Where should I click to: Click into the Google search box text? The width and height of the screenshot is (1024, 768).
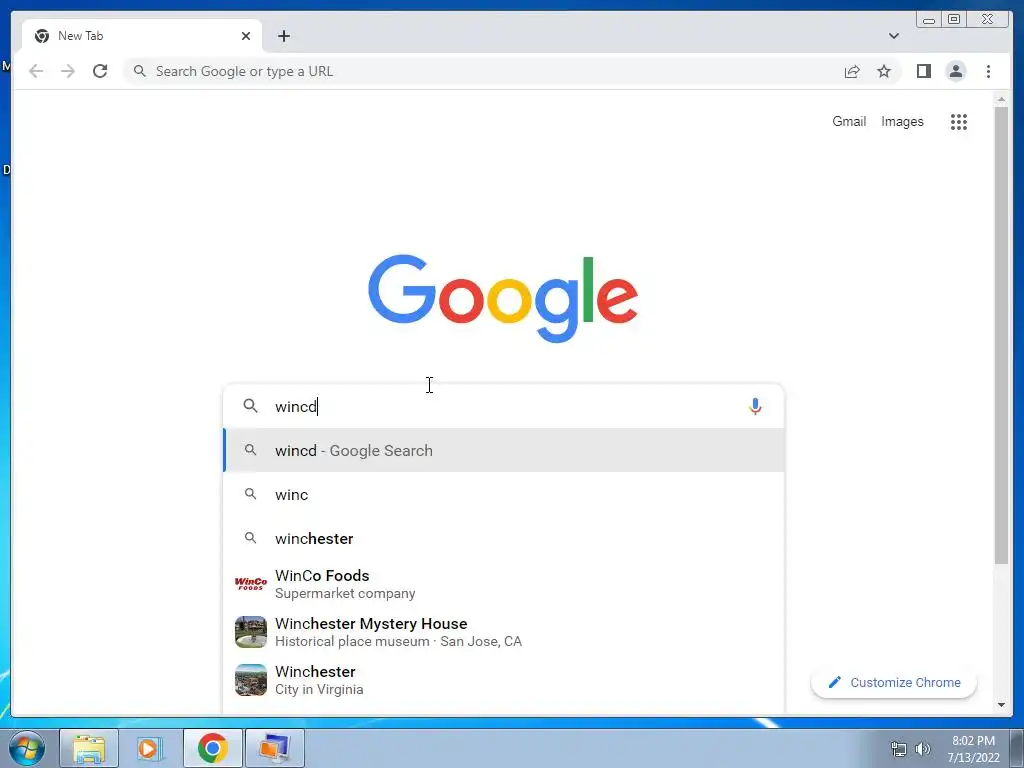pos(503,406)
